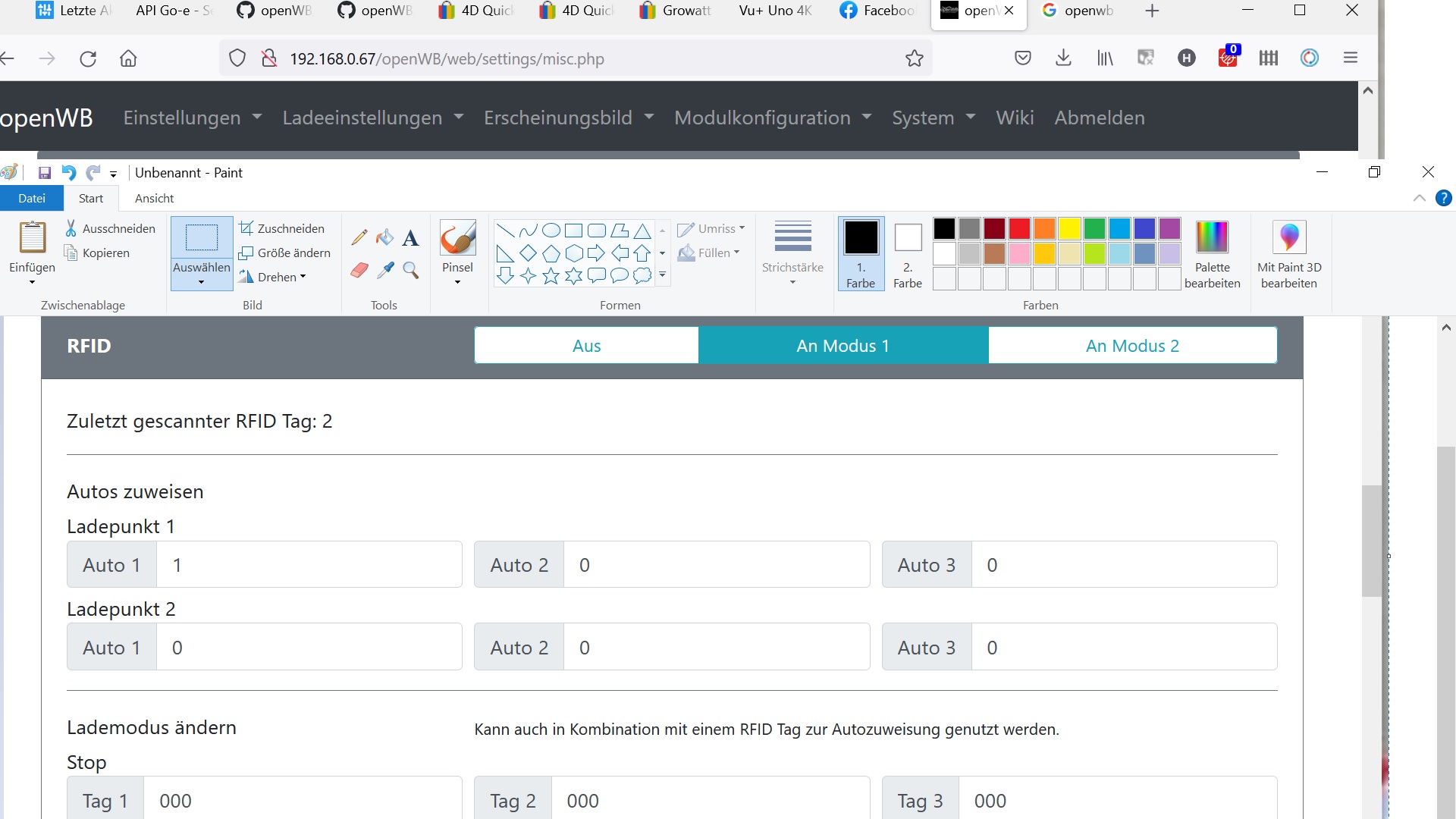Open the Datei menu in Paint
This screenshot has width=1456, height=819.
pos(32,198)
